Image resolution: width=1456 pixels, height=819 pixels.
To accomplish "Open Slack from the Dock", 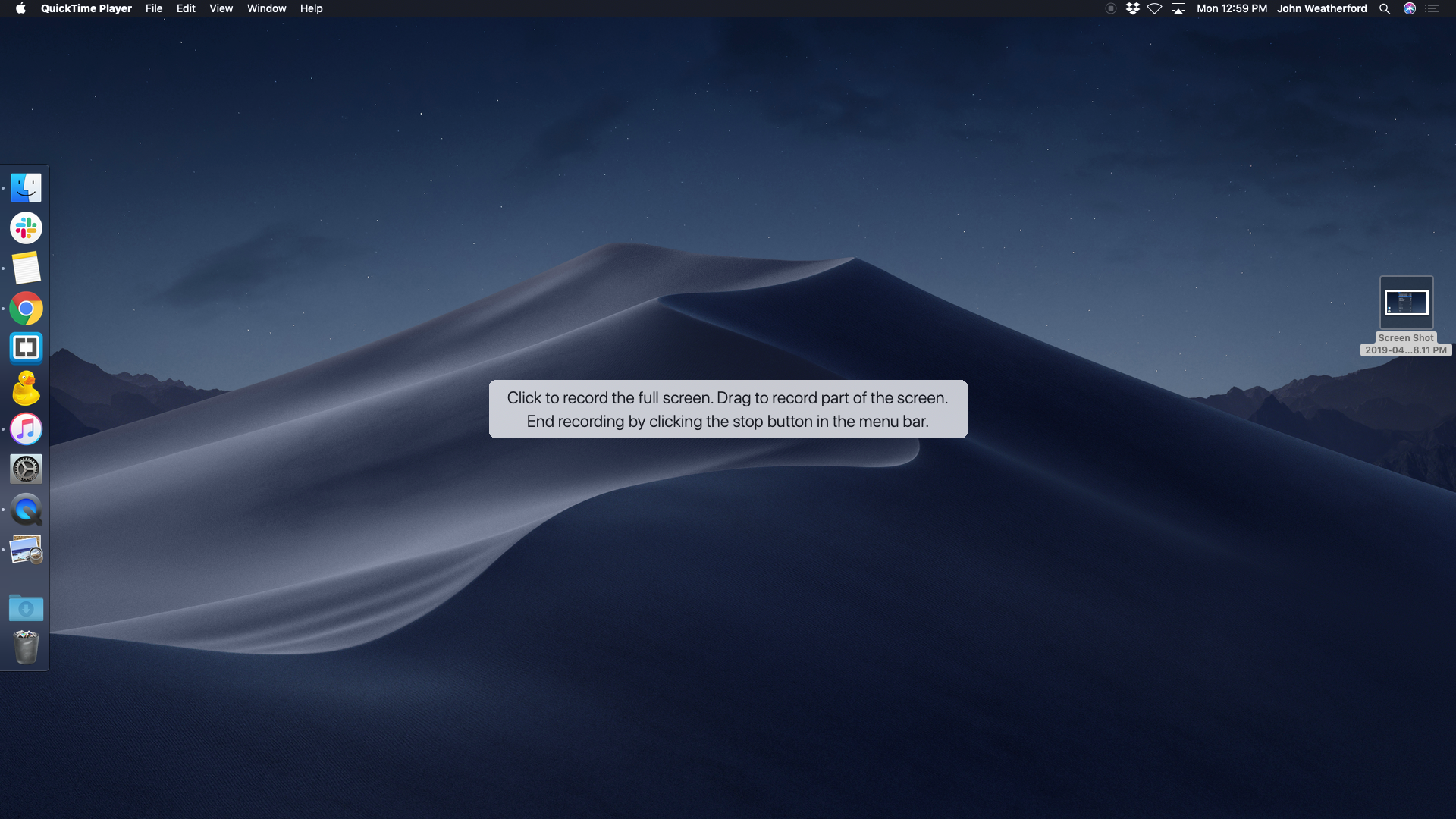I will [x=25, y=227].
